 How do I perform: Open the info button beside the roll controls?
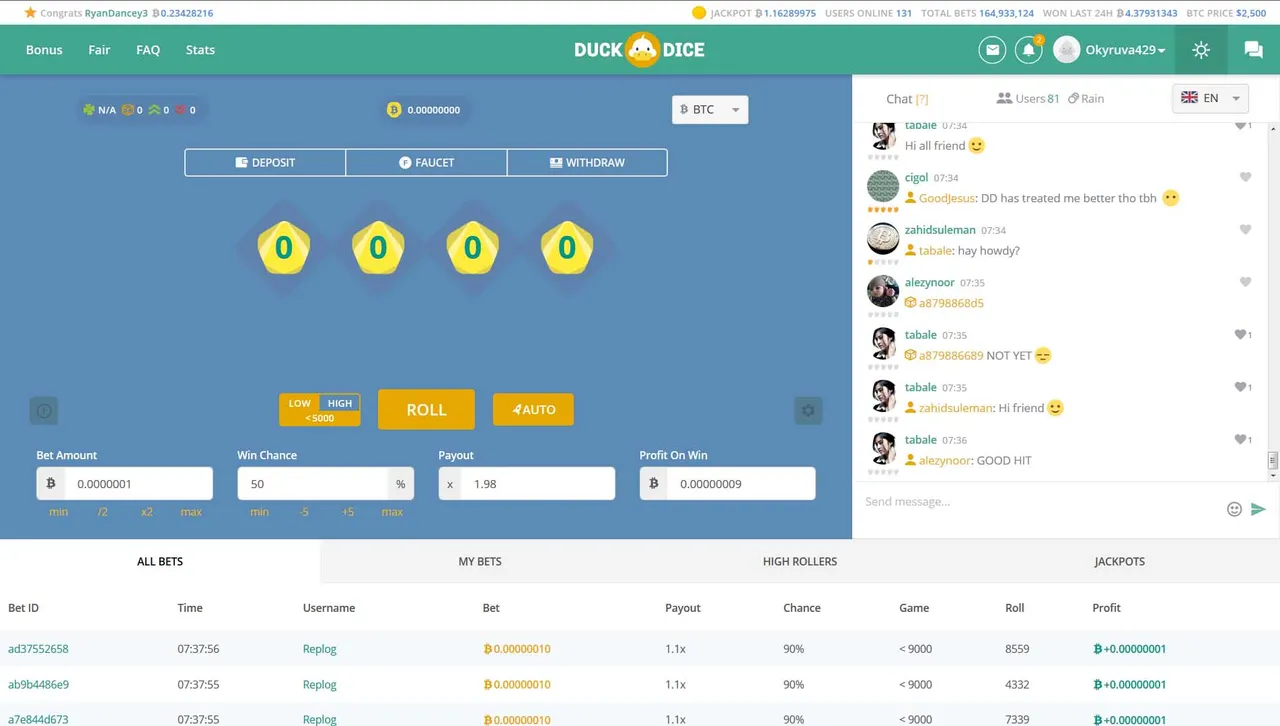44,410
